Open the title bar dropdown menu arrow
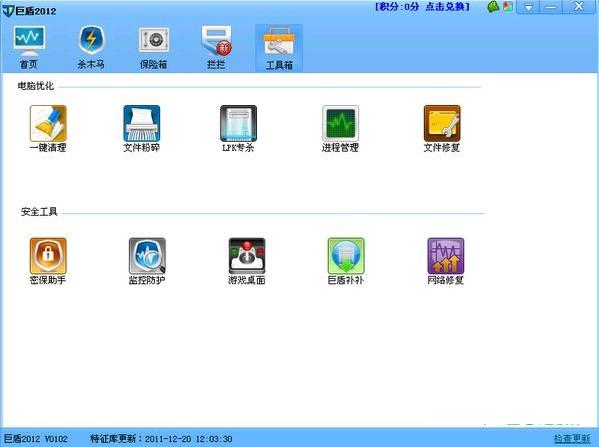The width and height of the screenshot is (599, 447). [x=528, y=7]
